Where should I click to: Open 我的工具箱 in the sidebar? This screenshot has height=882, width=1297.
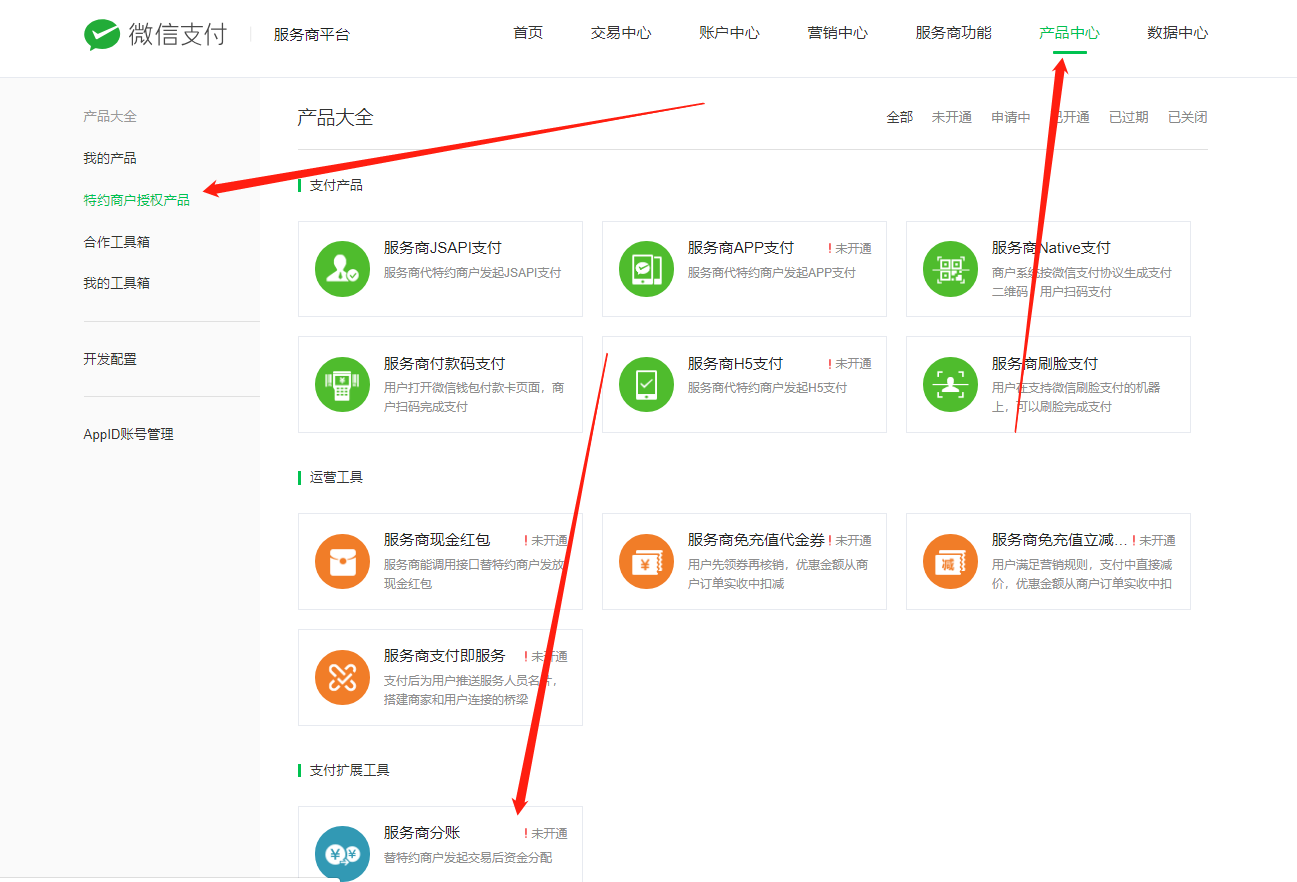(x=116, y=283)
